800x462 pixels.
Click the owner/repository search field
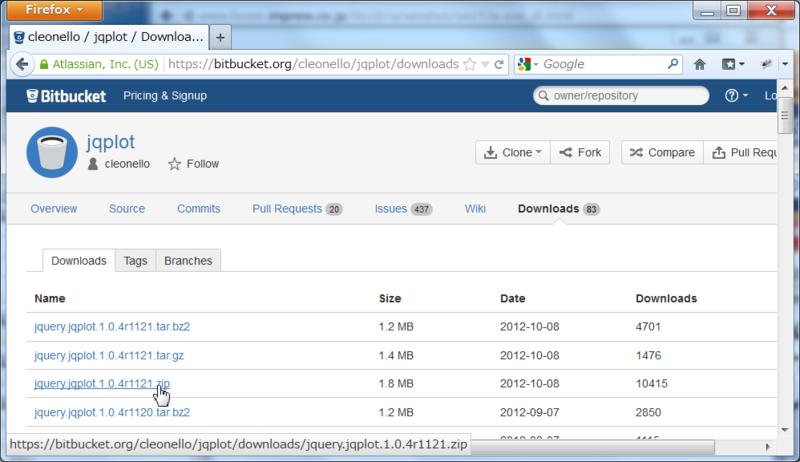tap(621, 96)
